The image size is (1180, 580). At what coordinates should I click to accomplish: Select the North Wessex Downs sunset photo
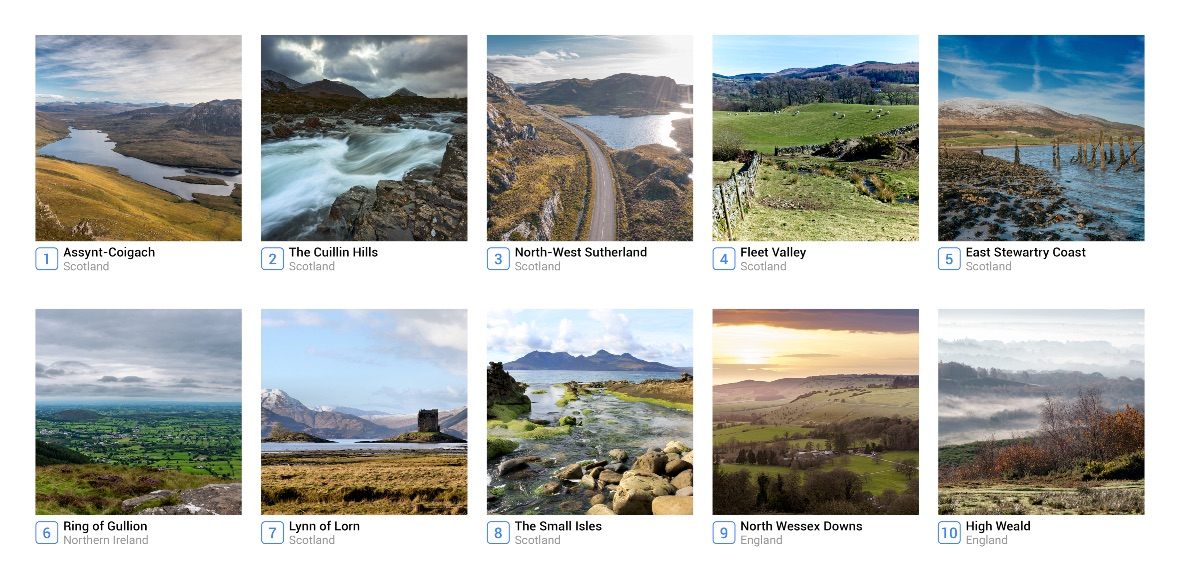pos(816,411)
